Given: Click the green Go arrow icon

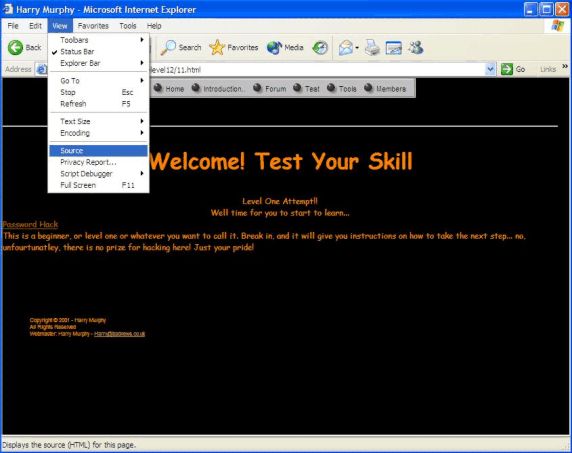Looking at the screenshot, I should 507,69.
